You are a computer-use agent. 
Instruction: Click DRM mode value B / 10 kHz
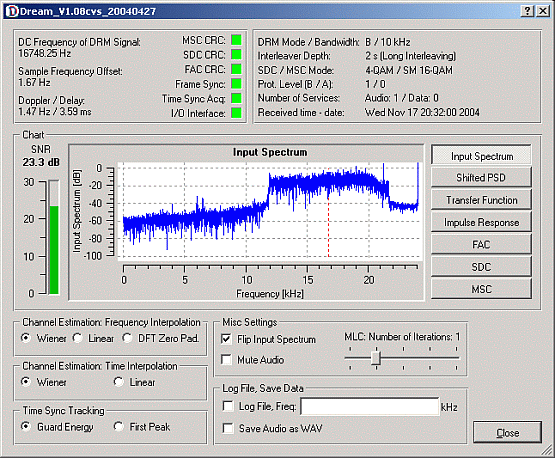388,42
